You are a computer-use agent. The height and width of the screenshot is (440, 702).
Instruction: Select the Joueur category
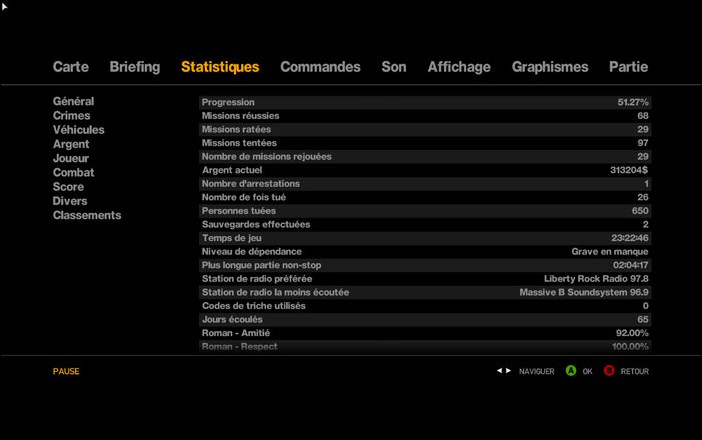(71, 158)
